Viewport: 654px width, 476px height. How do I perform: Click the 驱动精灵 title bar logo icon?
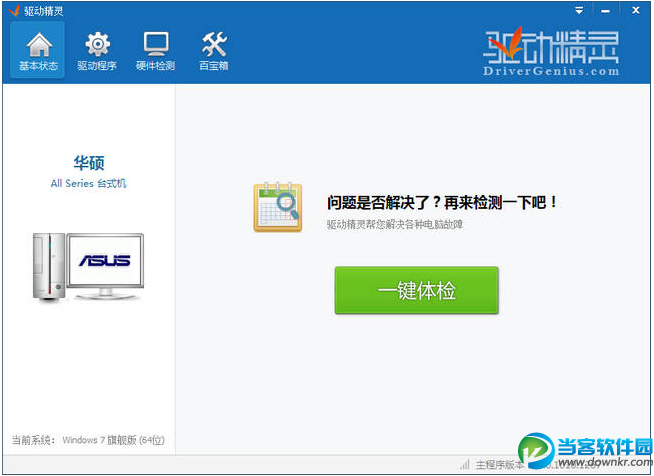coord(14,11)
